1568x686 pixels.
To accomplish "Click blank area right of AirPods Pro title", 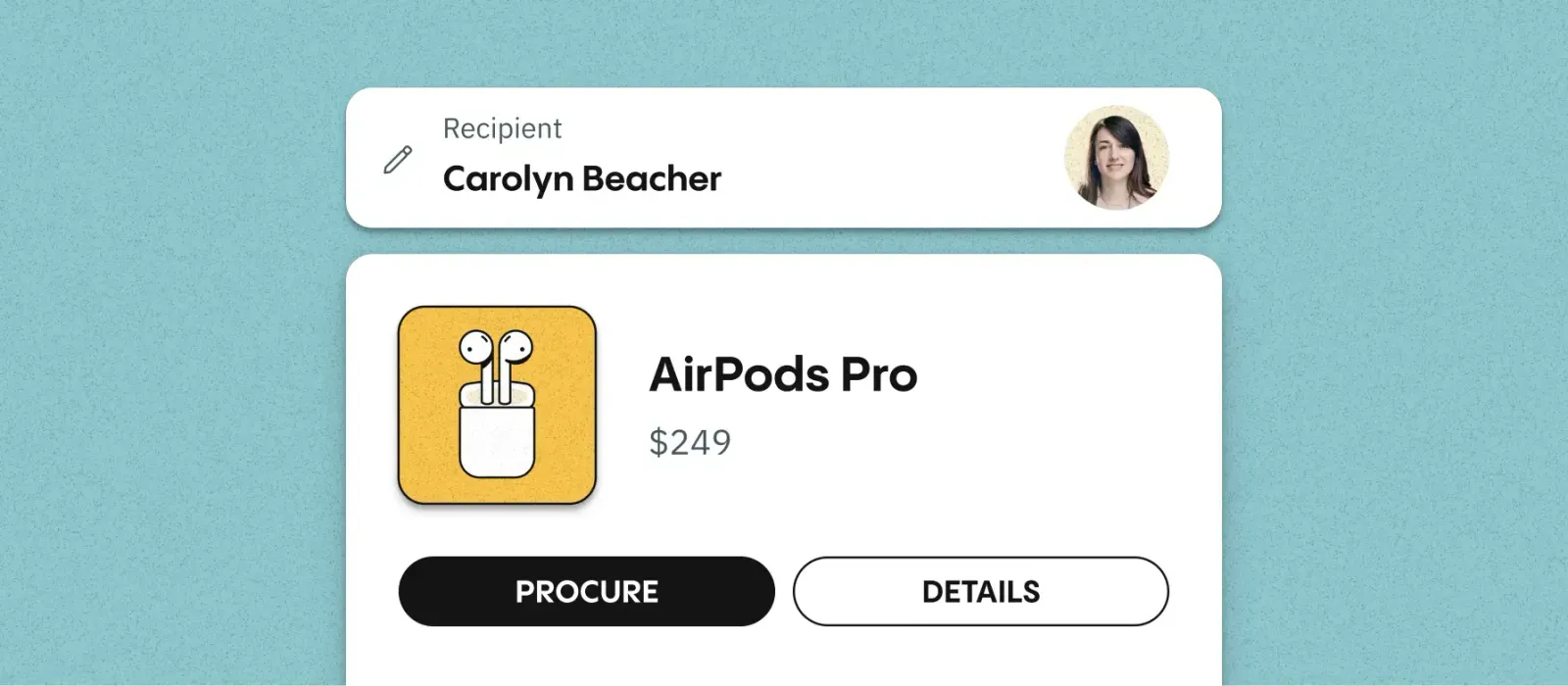I will pos(1058,374).
